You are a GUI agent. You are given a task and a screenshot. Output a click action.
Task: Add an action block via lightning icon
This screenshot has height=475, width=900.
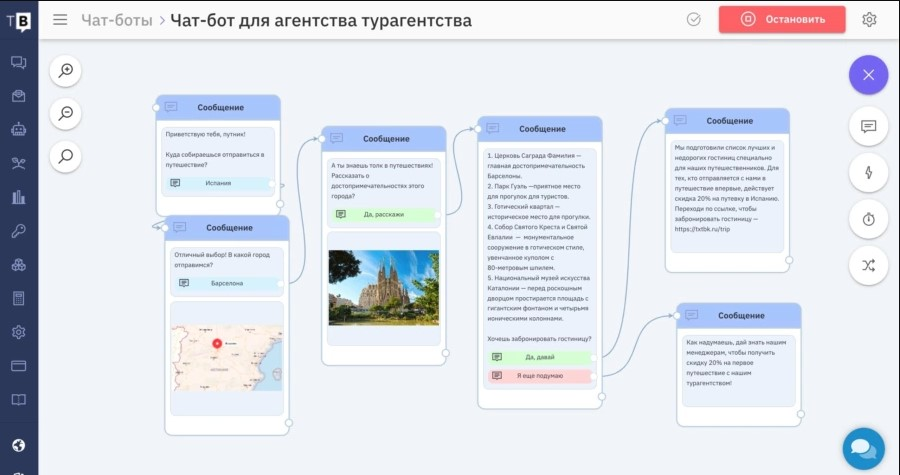tap(868, 172)
